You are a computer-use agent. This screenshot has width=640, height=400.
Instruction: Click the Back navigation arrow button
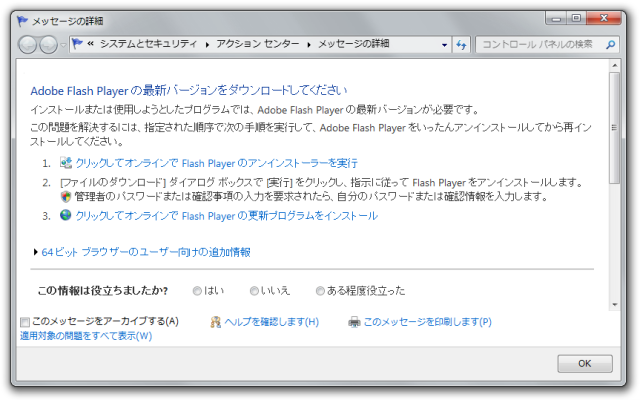(x=29, y=44)
